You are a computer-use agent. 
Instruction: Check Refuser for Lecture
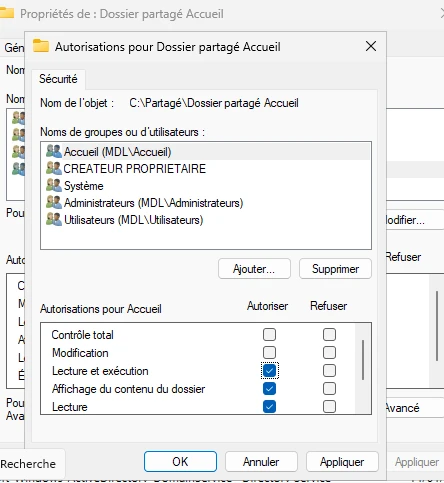click(329, 406)
